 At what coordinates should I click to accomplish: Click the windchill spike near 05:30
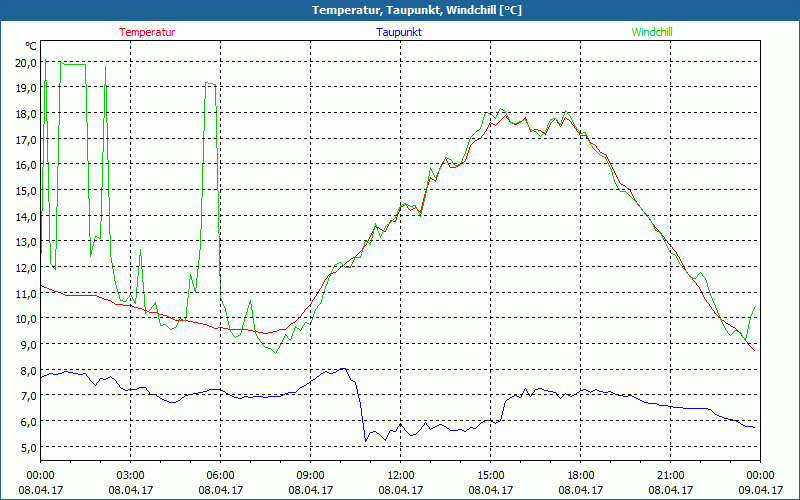(210, 84)
